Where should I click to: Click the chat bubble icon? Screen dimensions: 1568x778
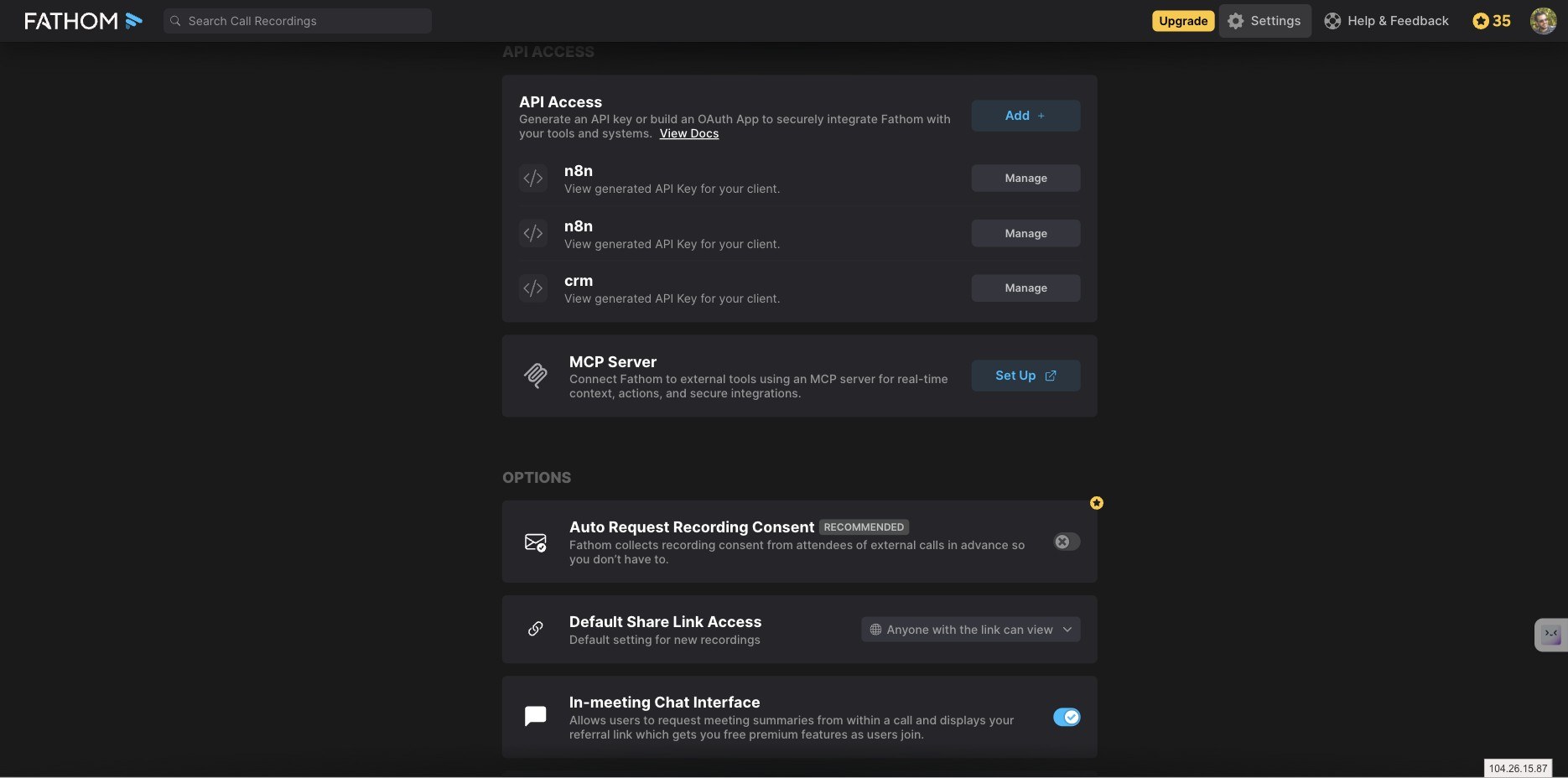536,716
